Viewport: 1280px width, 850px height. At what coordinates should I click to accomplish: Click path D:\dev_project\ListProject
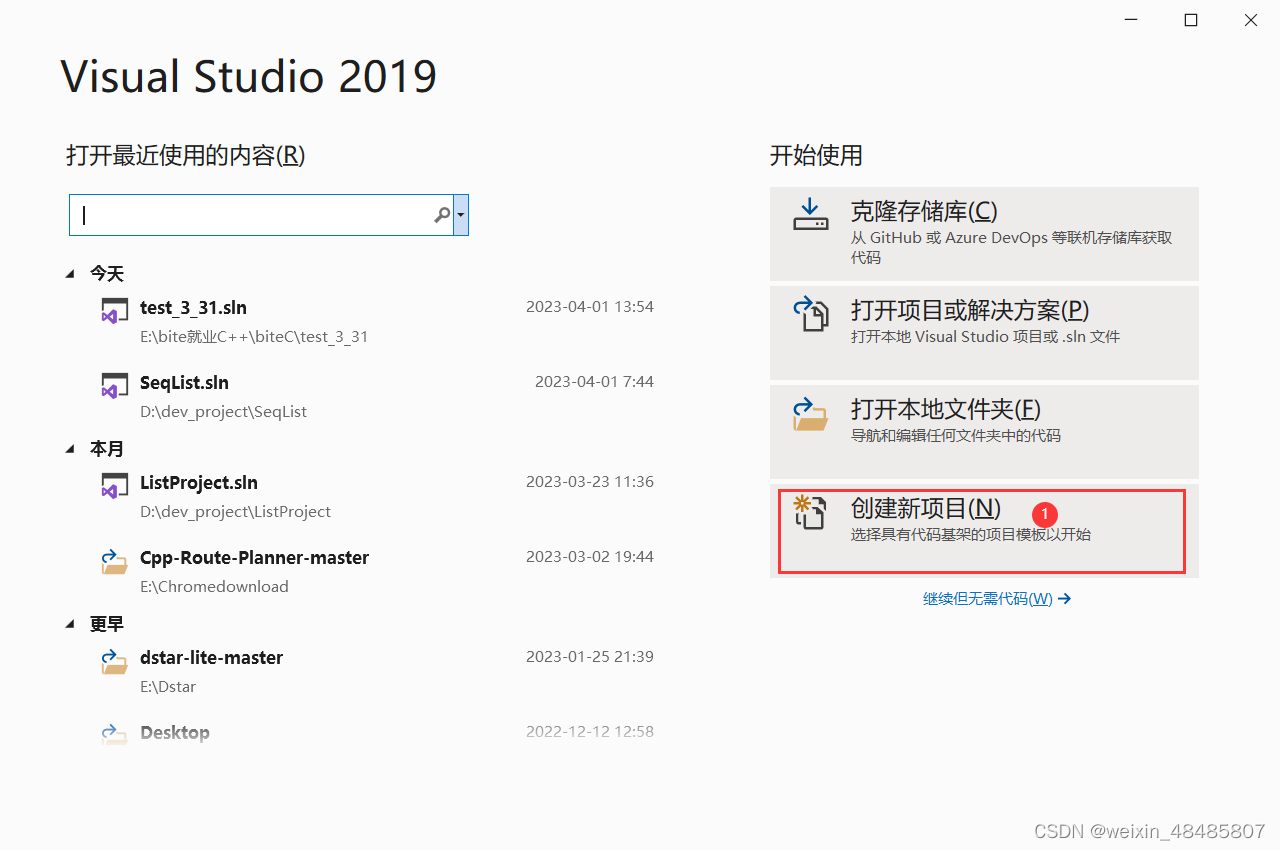coord(235,512)
